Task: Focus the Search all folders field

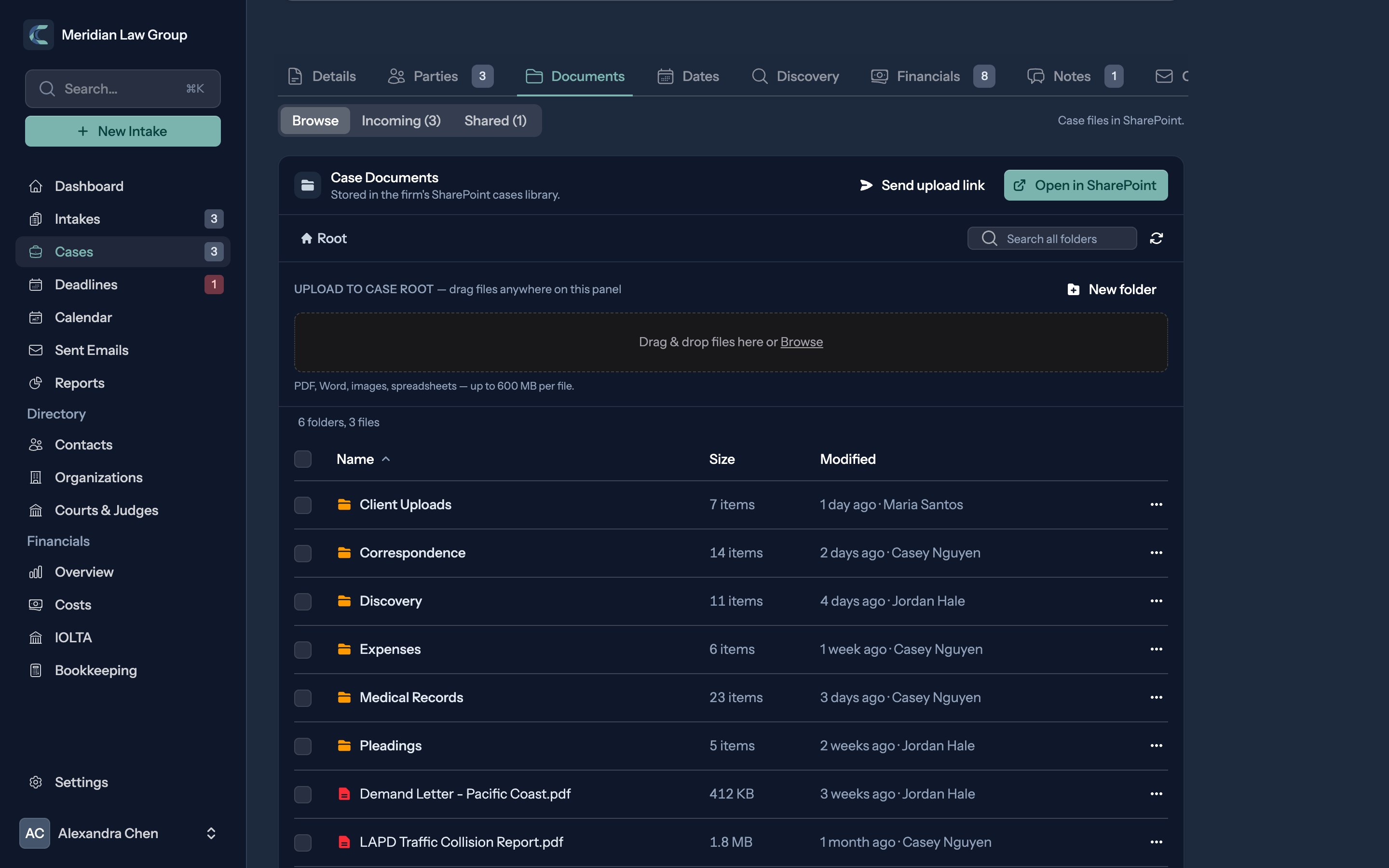Action: click(1052, 238)
